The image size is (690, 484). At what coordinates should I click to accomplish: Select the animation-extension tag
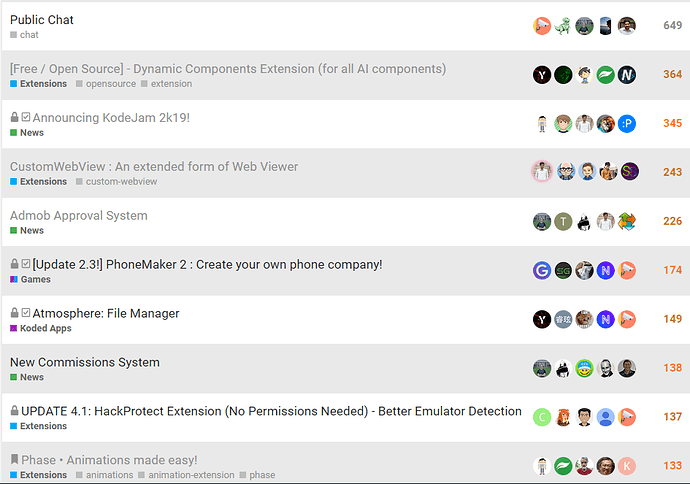pos(187,475)
